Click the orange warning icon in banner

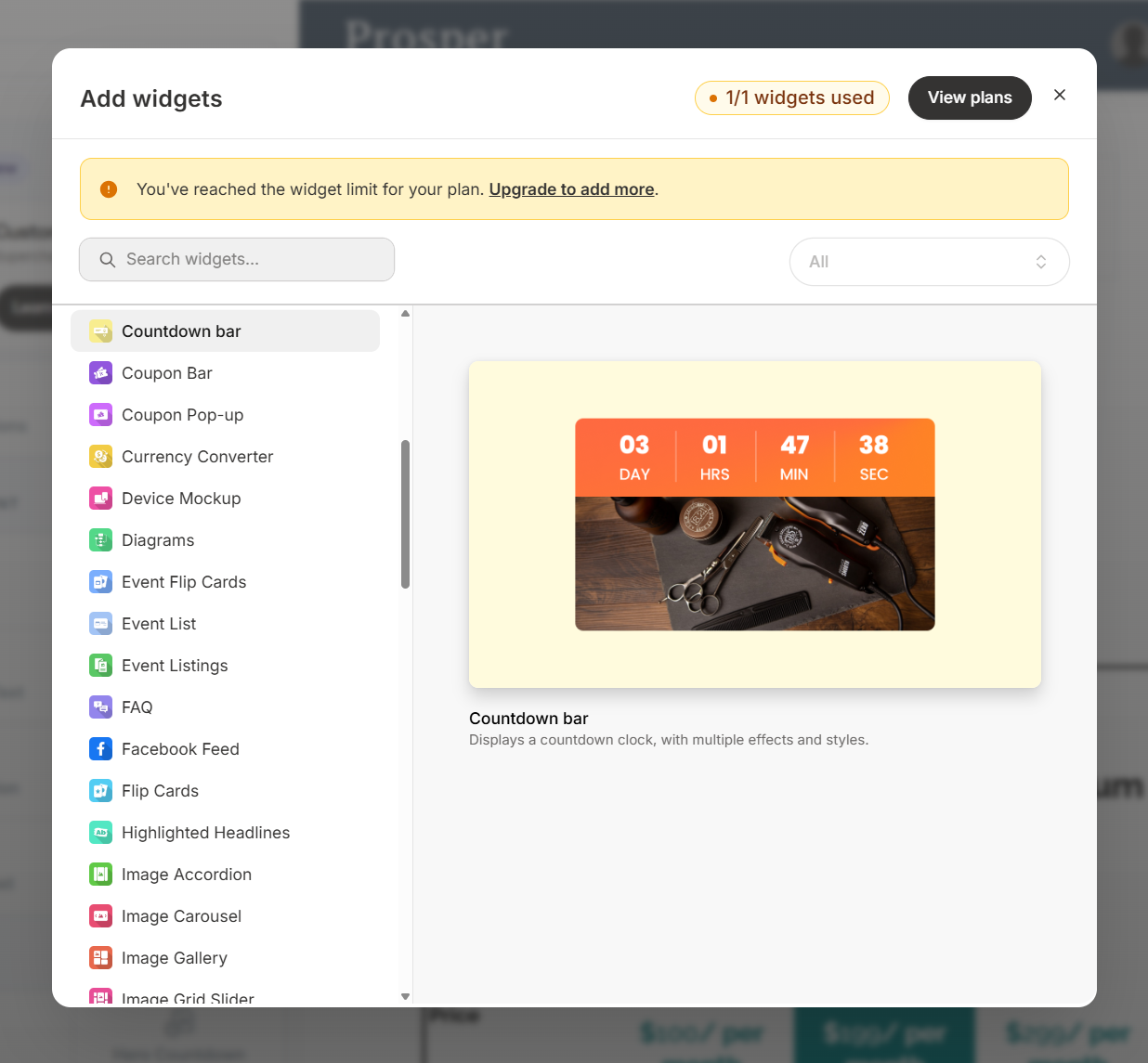click(x=109, y=189)
